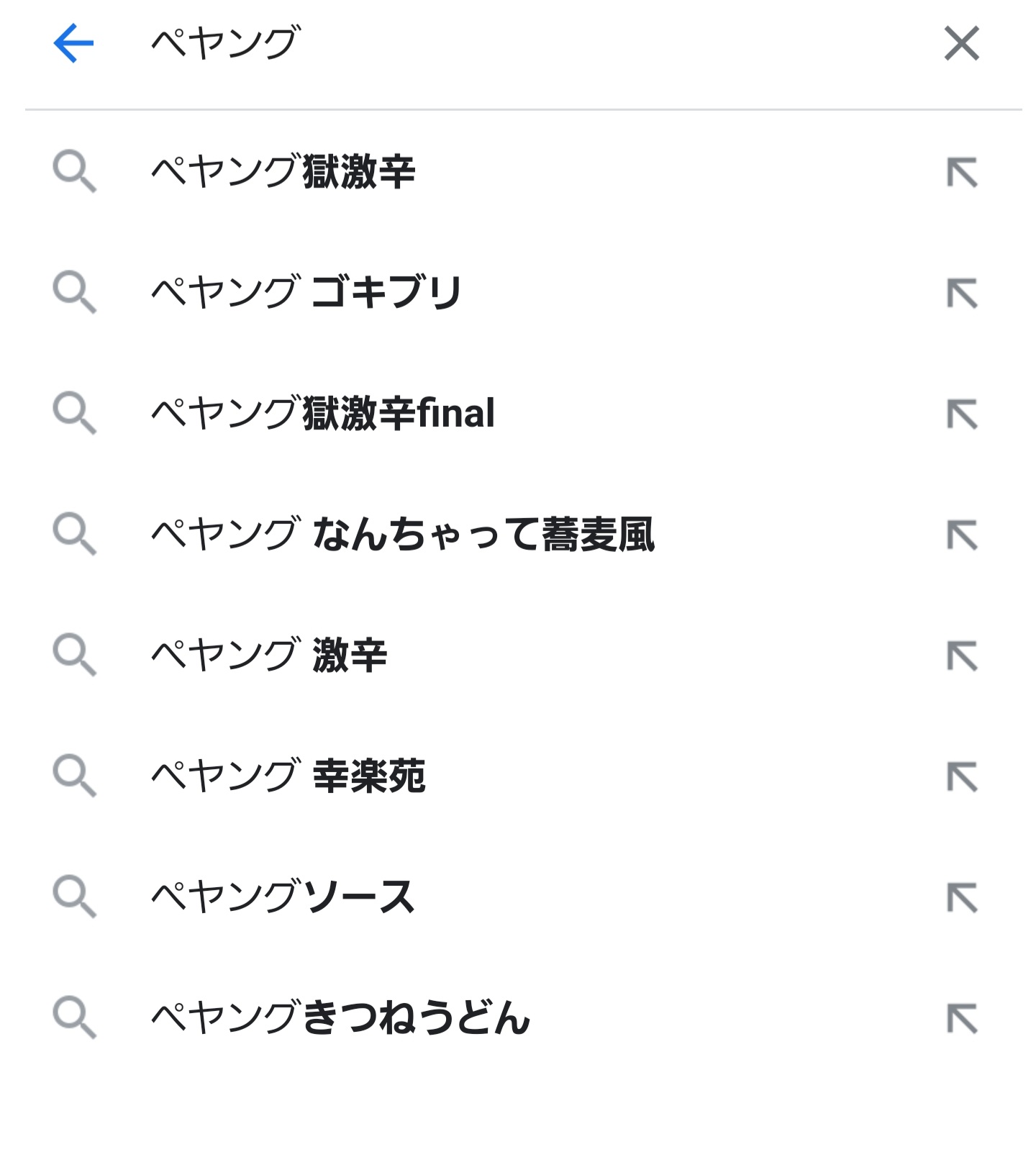This screenshot has height=1170, width=1036.
Task: Hit the arrow icon beside ペヤングソース
Action: pyautogui.click(x=962, y=898)
